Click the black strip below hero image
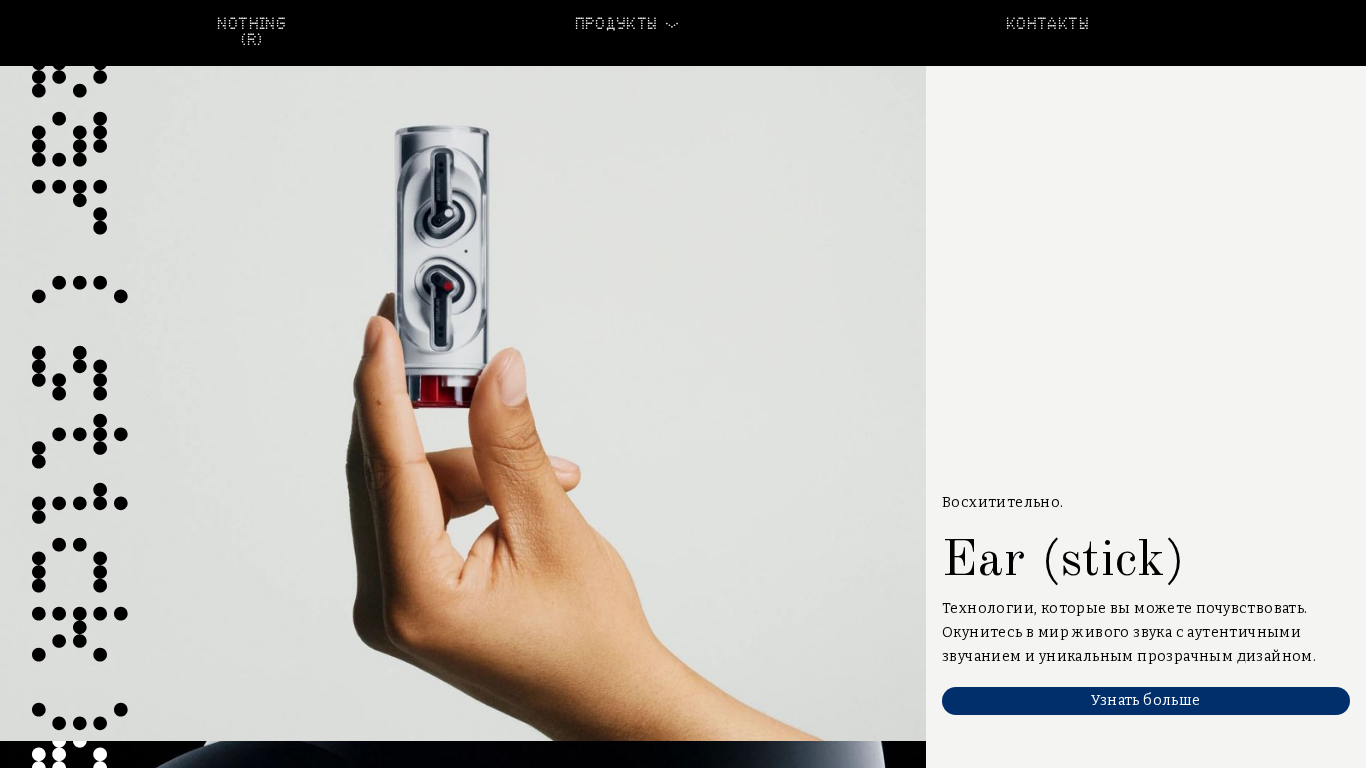The height and width of the screenshot is (768, 1366). pos(463,754)
